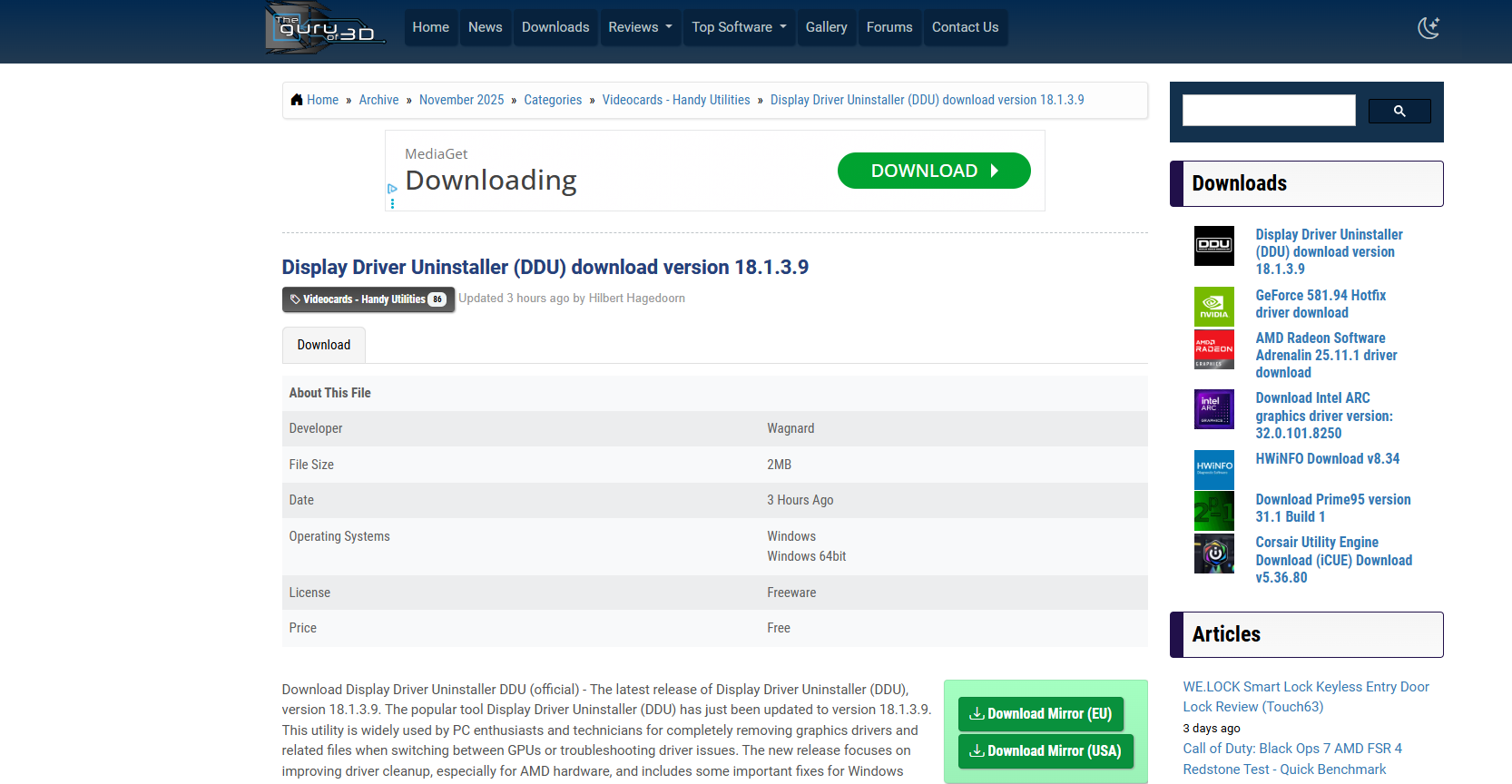The width and height of the screenshot is (1512, 784).
Task: Toggle dark mode with the moon icon
Action: click(1429, 27)
